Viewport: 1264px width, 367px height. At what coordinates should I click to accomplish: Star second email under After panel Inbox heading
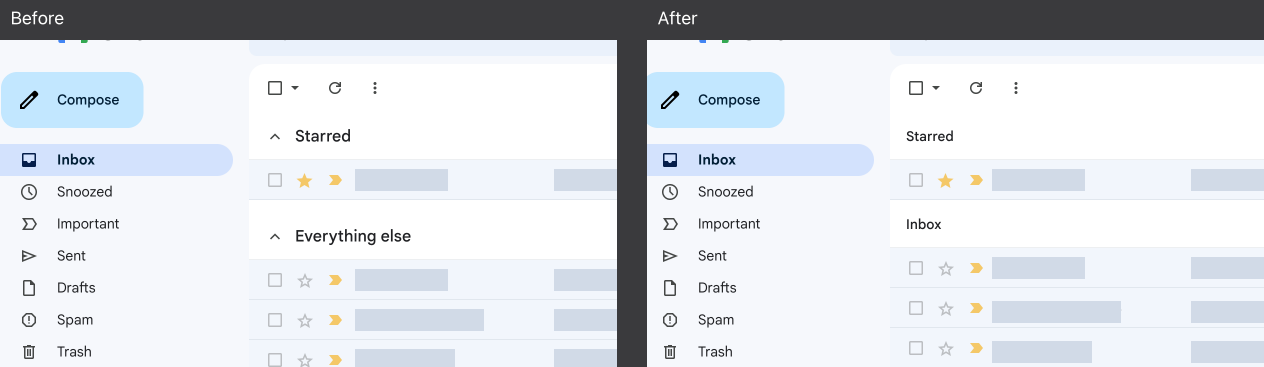coord(946,308)
